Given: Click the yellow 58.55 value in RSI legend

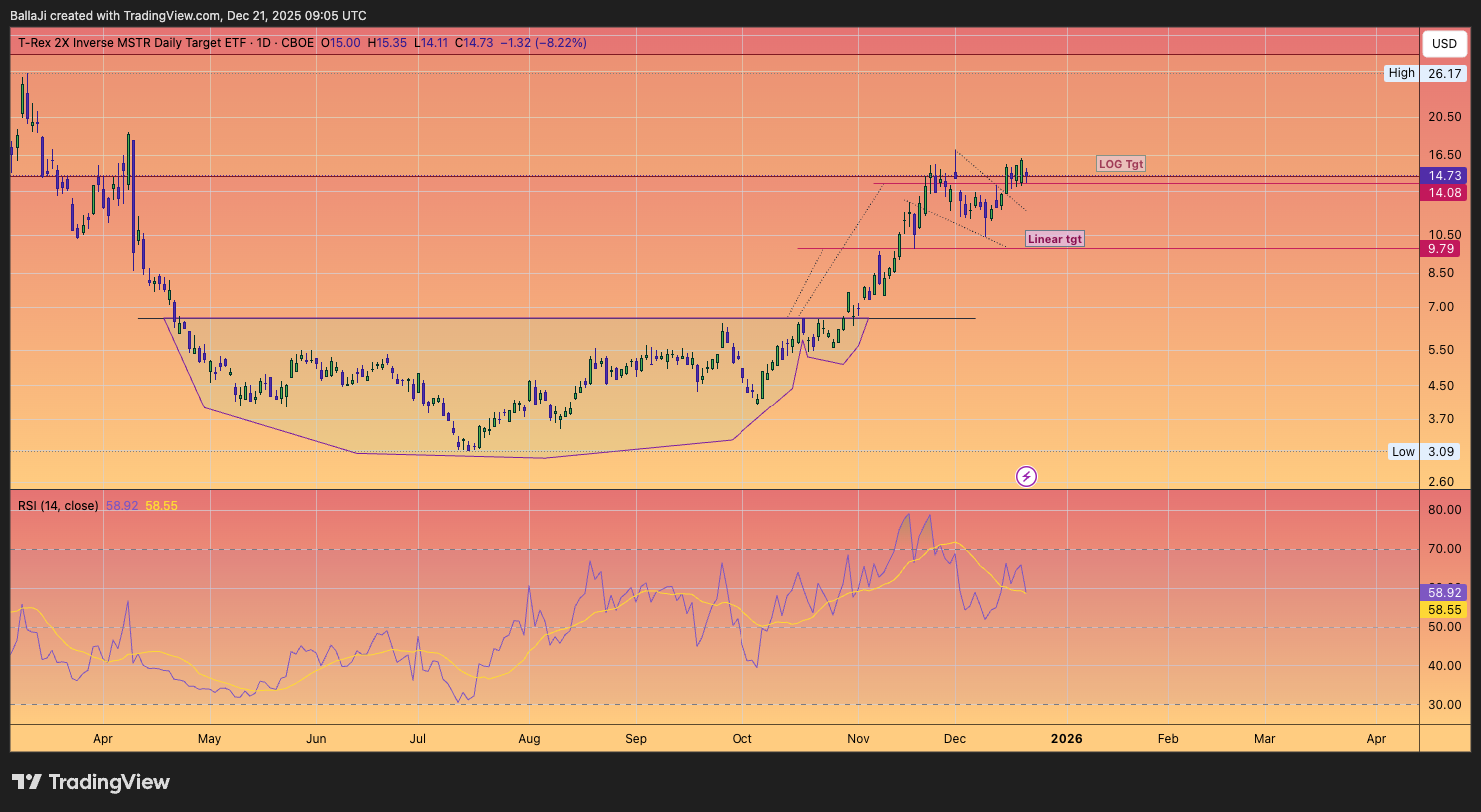Looking at the screenshot, I should coord(161,506).
